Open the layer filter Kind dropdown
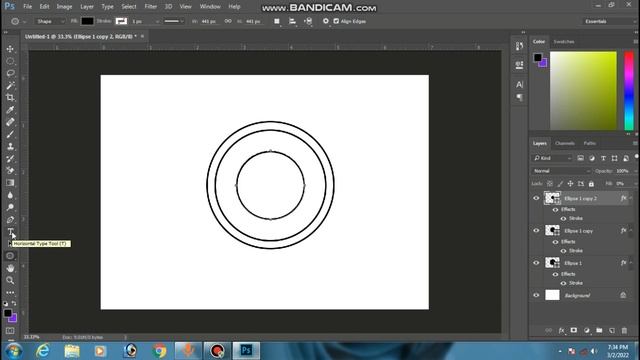The image size is (640, 360). (x=553, y=158)
